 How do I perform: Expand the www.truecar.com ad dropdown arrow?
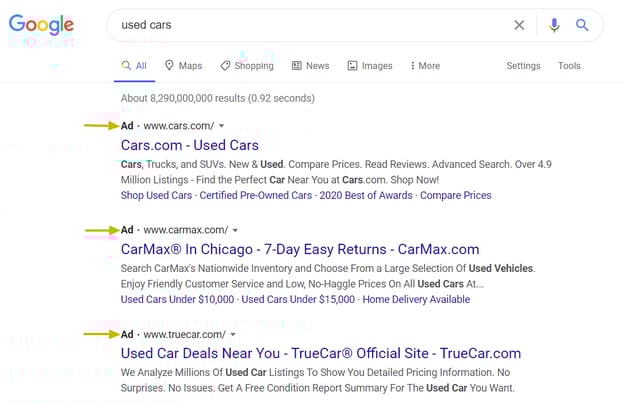pos(233,335)
